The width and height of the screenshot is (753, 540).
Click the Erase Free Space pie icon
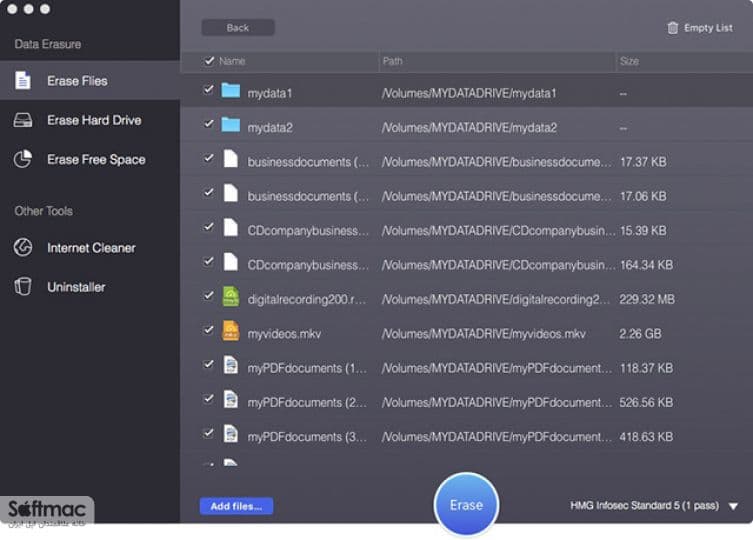23,159
